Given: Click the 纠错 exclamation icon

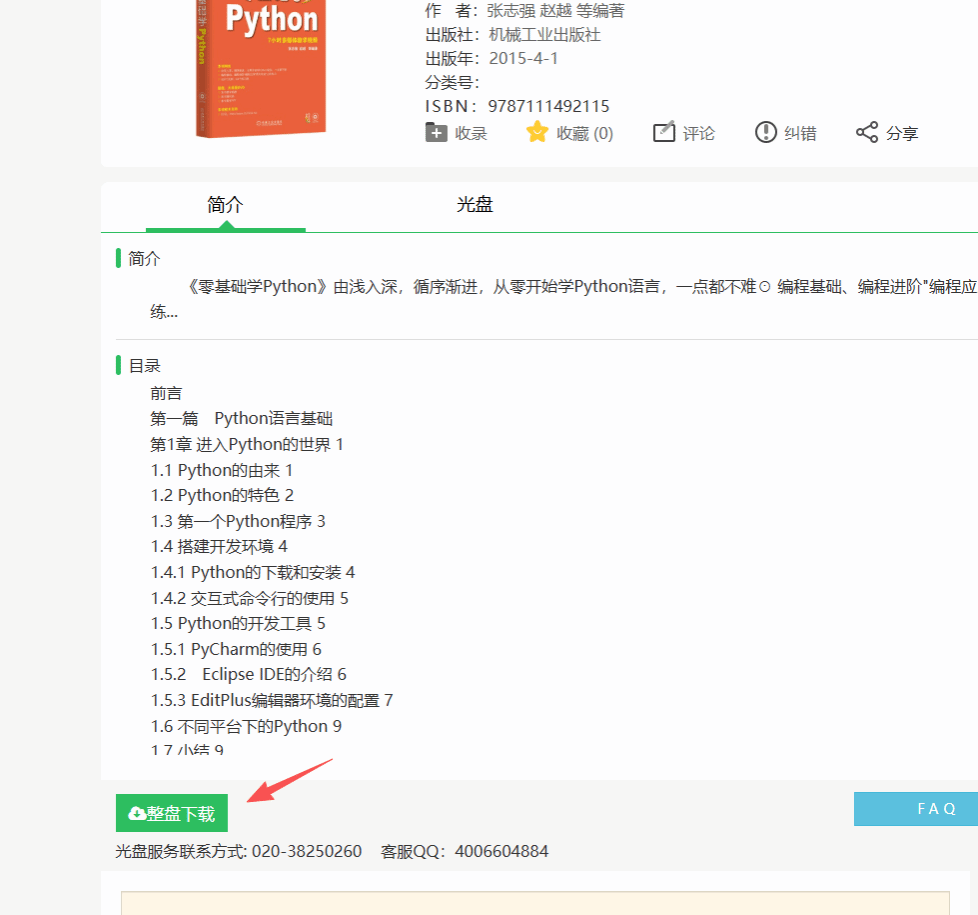Looking at the screenshot, I should [x=766, y=132].
